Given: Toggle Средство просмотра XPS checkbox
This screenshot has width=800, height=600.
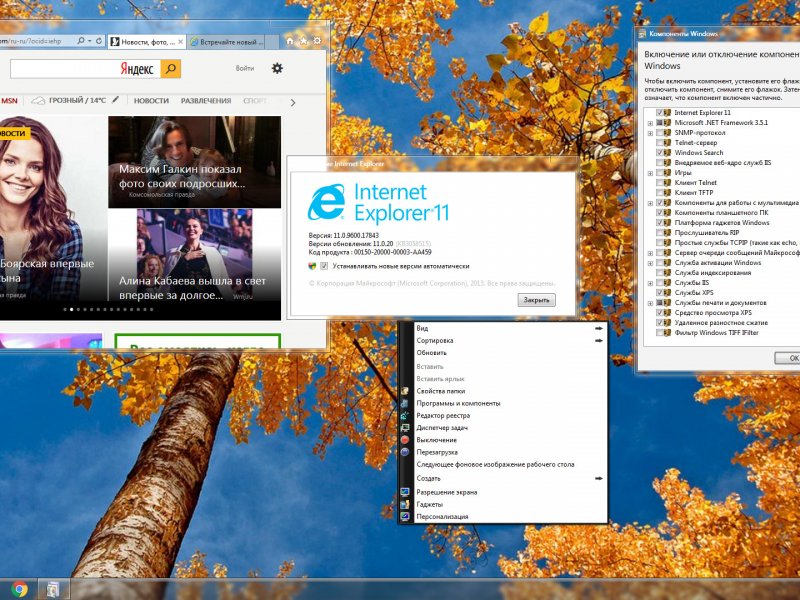Looking at the screenshot, I should [x=660, y=313].
